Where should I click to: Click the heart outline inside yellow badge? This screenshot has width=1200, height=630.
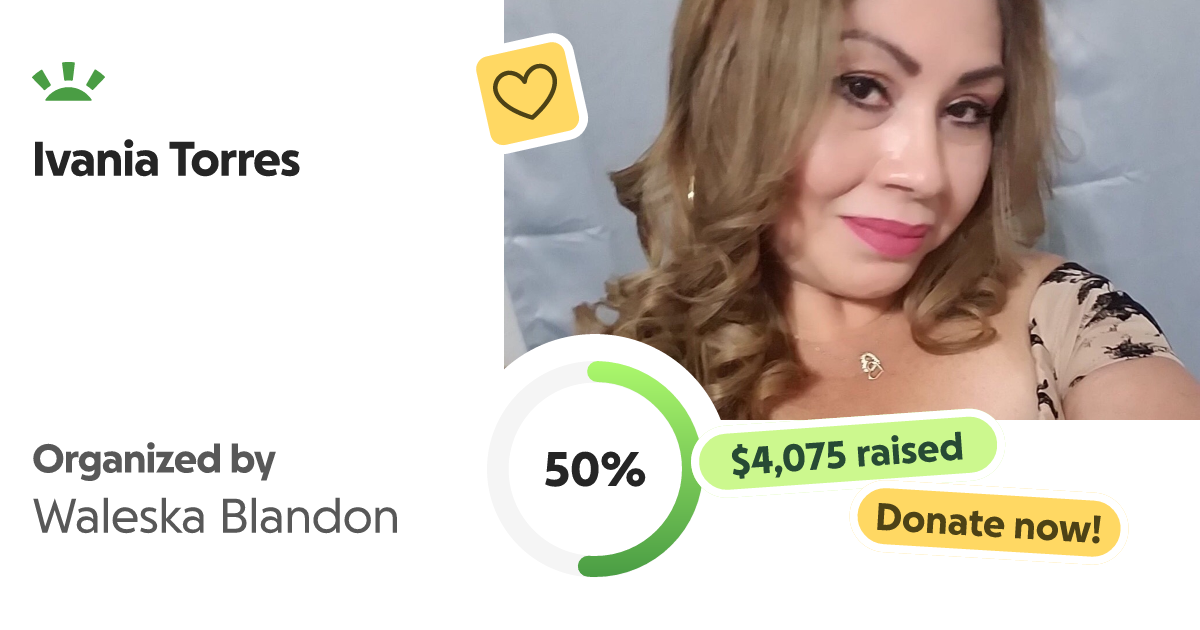click(x=526, y=91)
